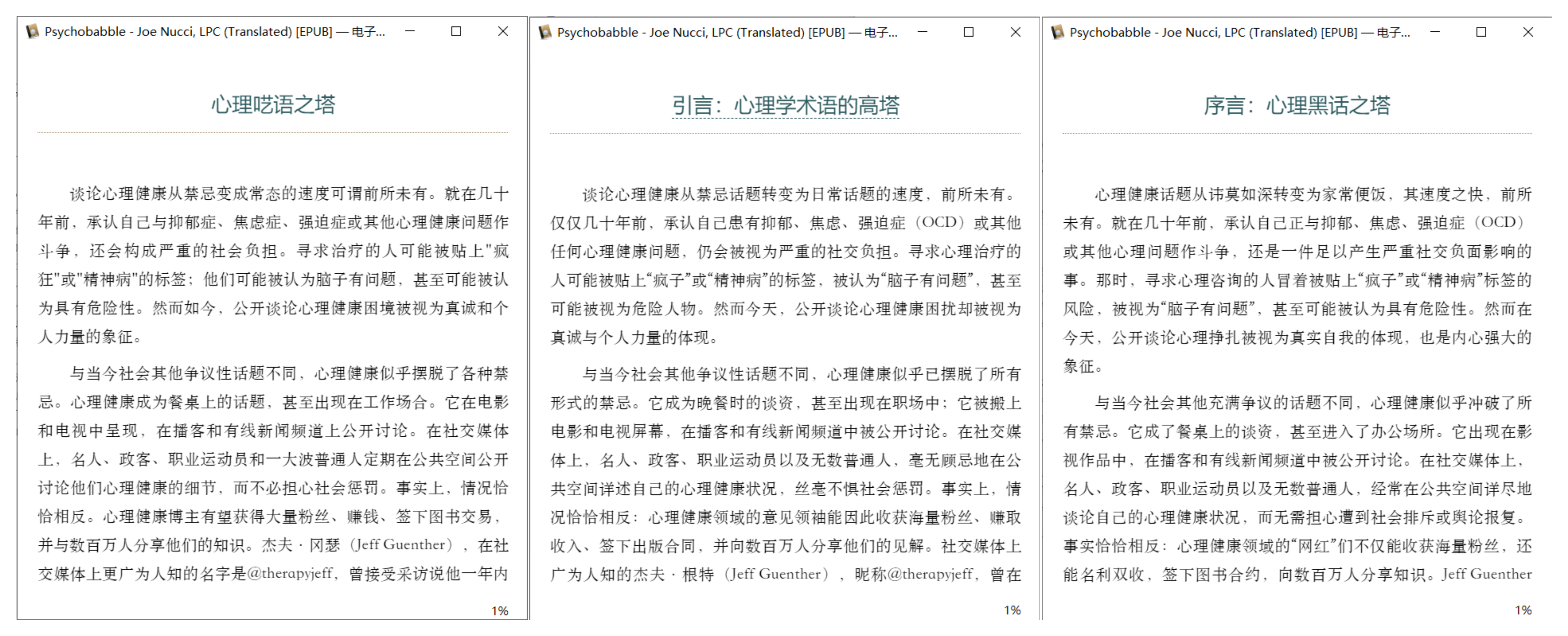Viewport: 1568px width, 636px height.
Task: Click the book icon in the 心理呓语之塔 window's title bar
Action: click(x=32, y=31)
